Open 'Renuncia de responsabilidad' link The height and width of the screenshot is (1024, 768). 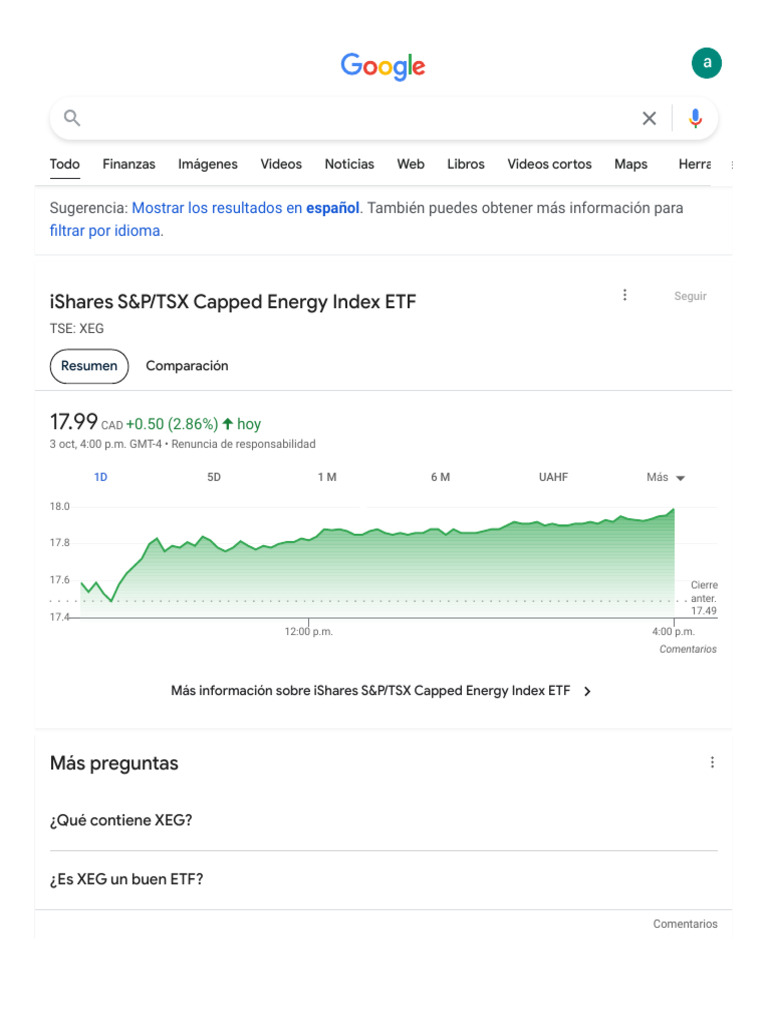tap(244, 444)
